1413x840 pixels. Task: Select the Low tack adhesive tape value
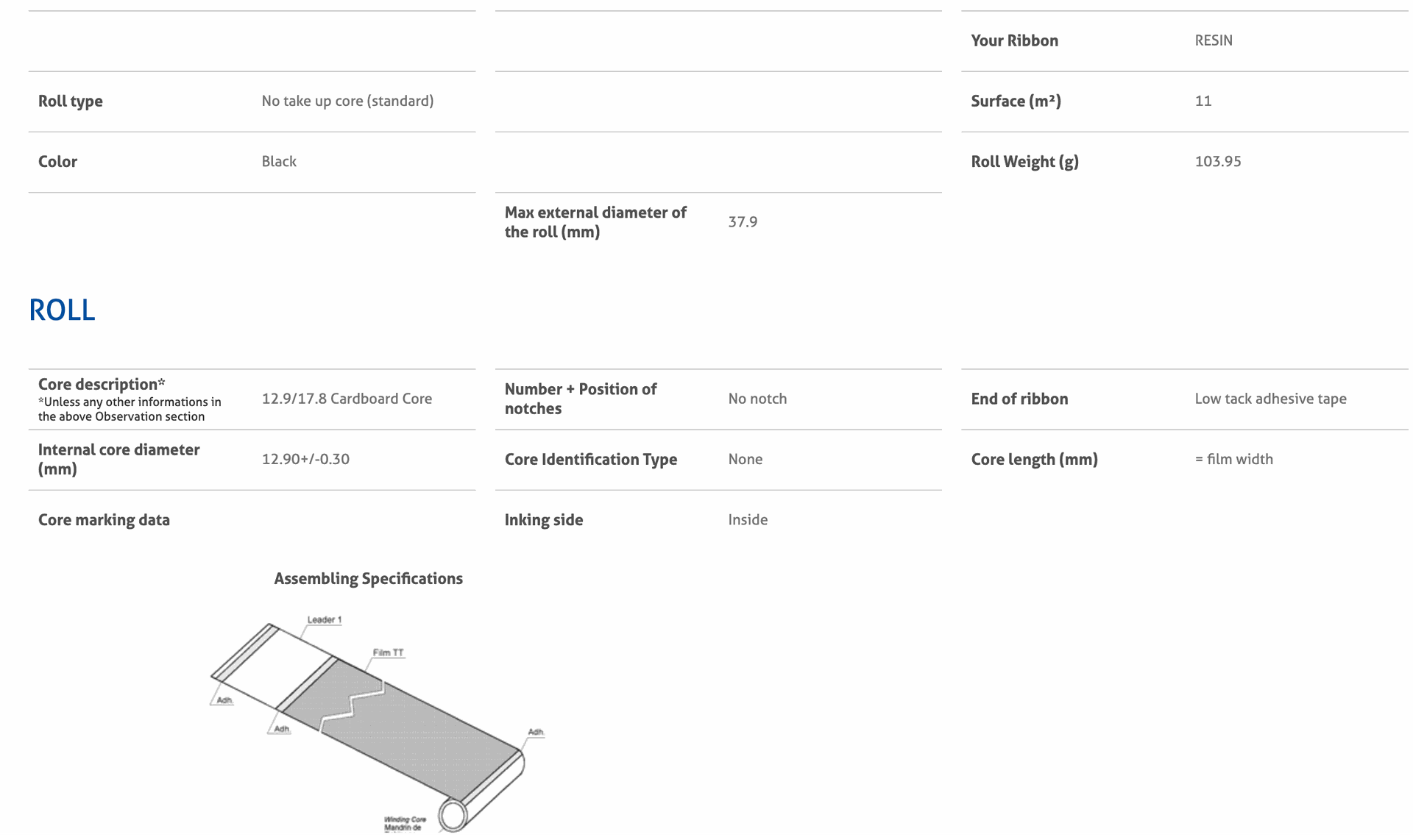click(1270, 399)
